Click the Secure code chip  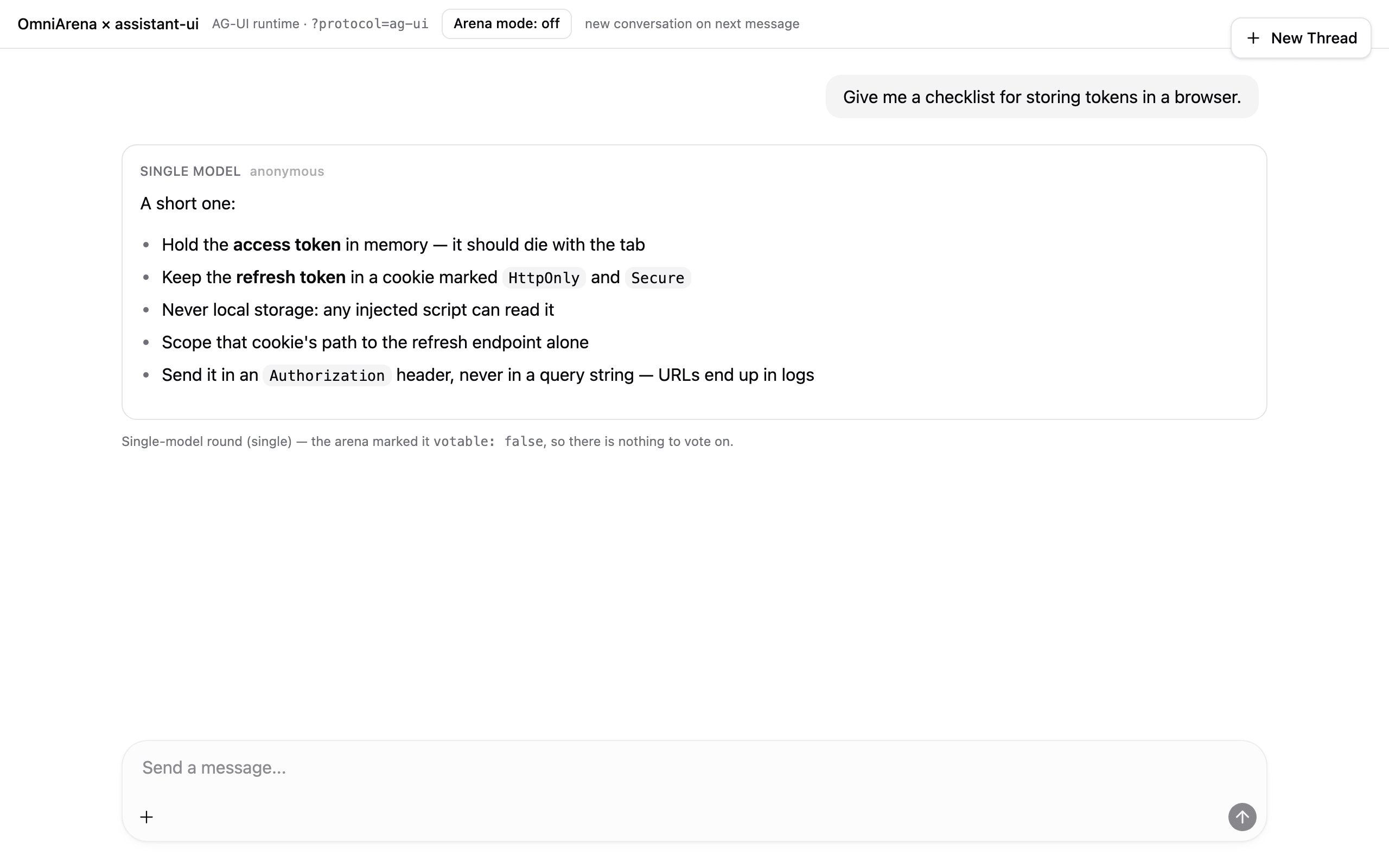pyautogui.click(x=657, y=278)
